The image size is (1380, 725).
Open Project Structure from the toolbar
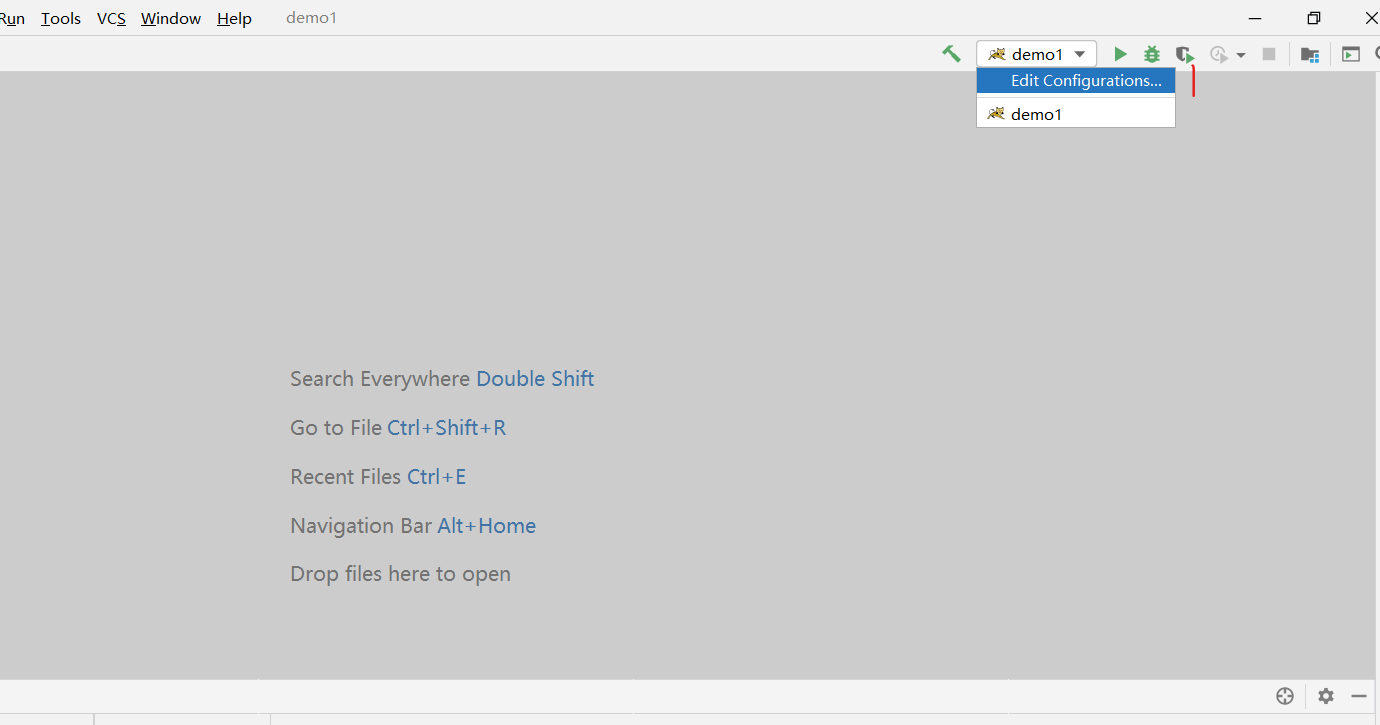[1310, 54]
